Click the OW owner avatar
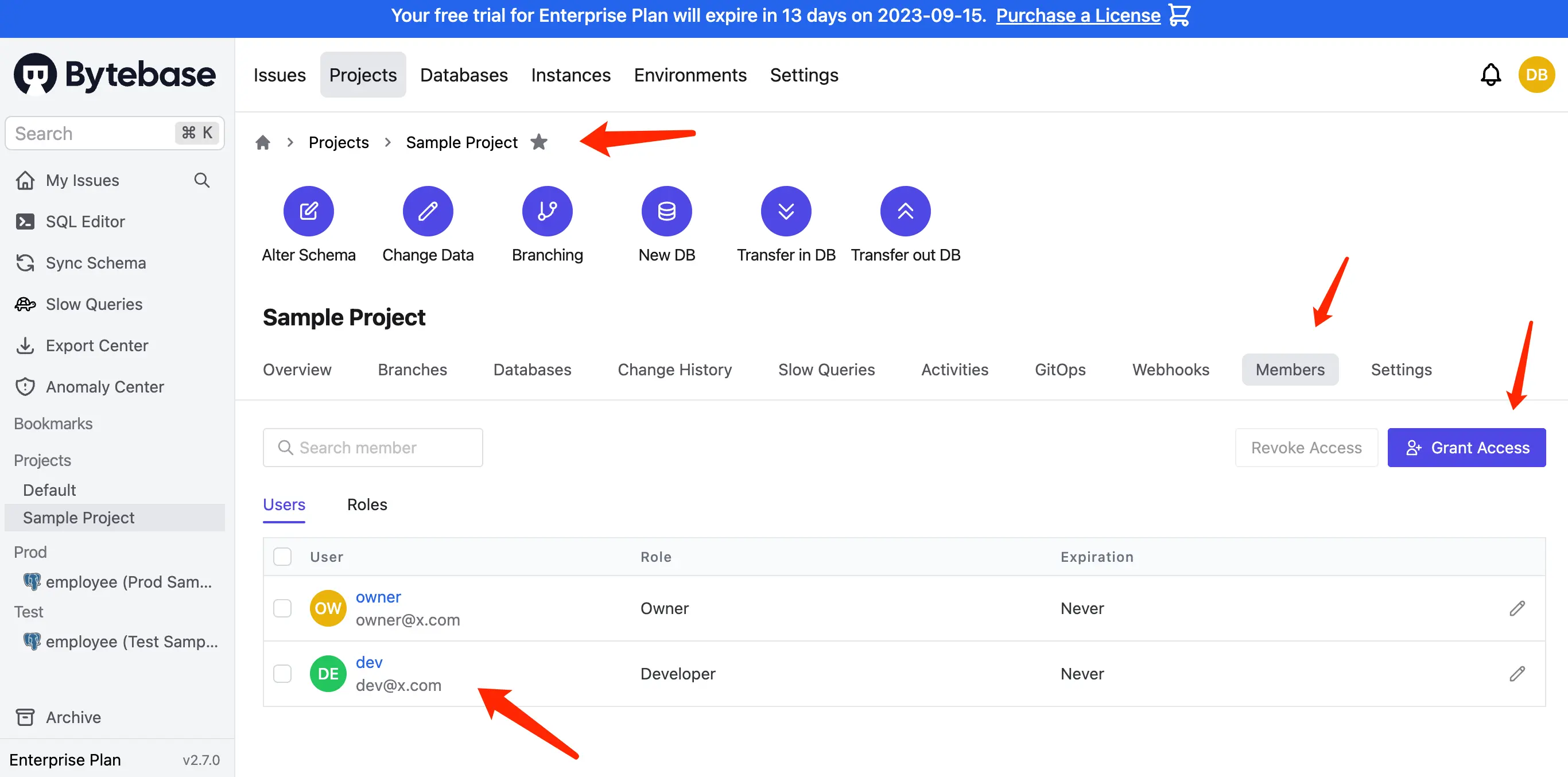This screenshot has width=1568, height=777. click(328, 608)
